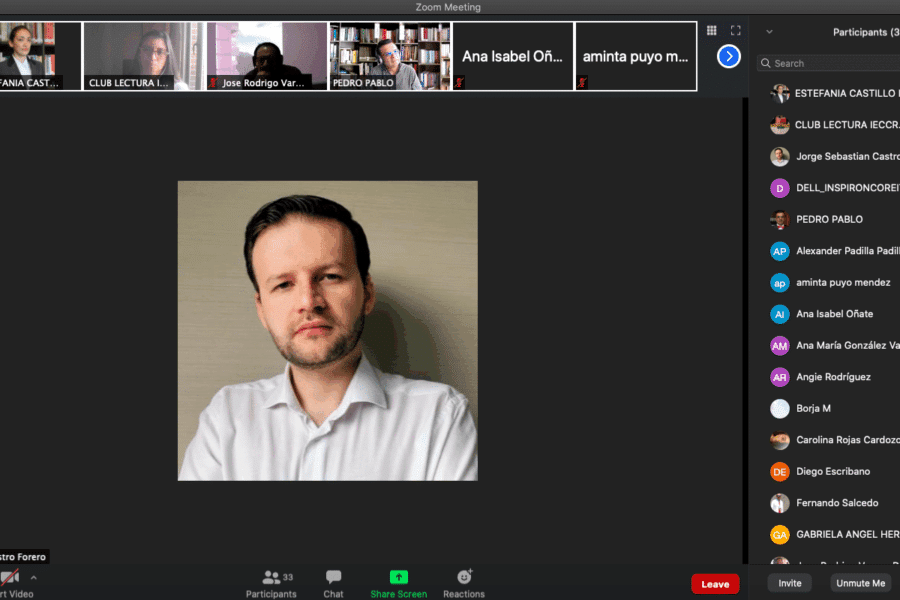This screenshot has height=600, width=900.
Task: Click the Invite button
Action: (x=789, y=583)
